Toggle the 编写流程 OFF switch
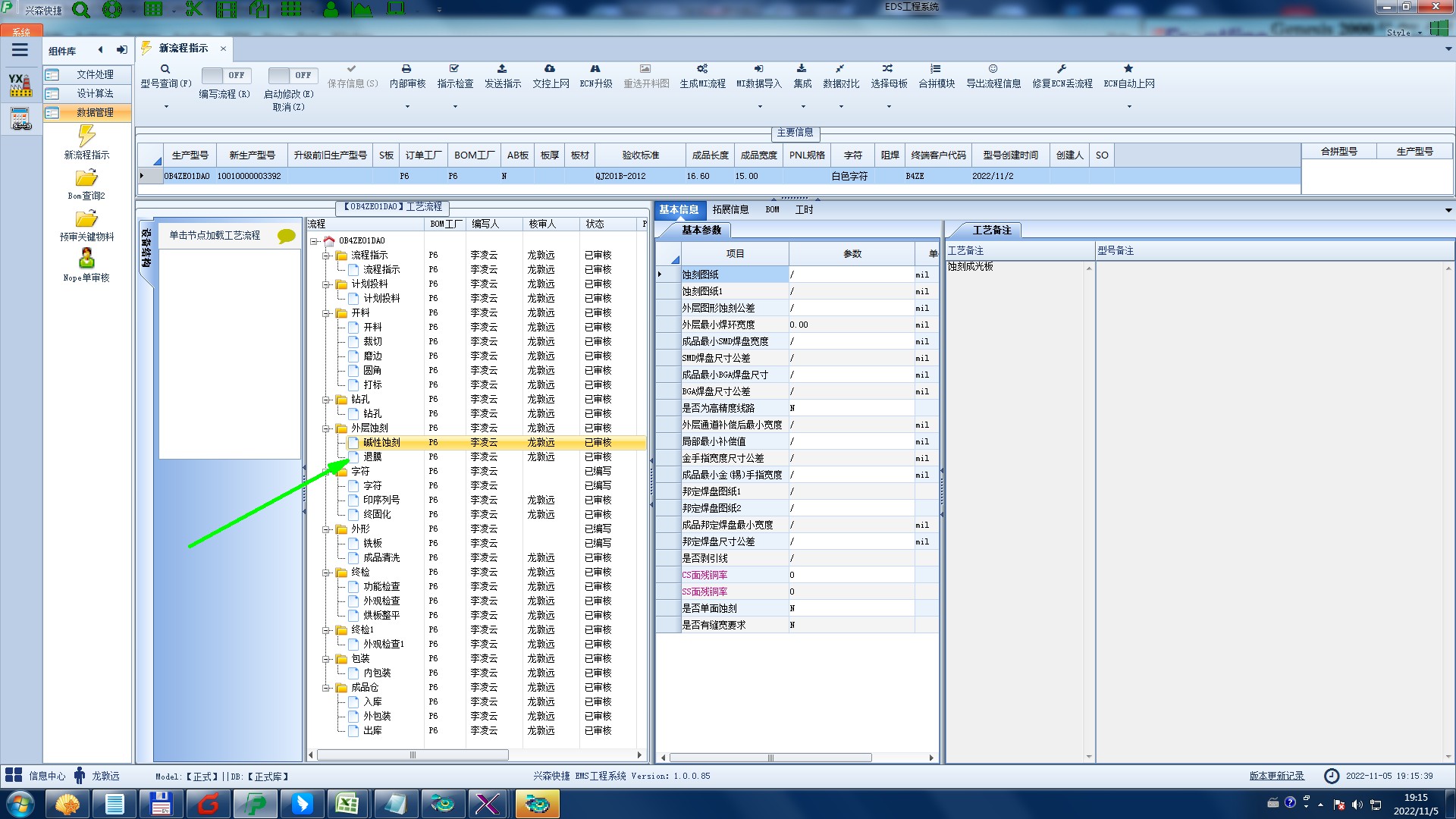Screen dimensions: 1456x819 click(225, 75)
